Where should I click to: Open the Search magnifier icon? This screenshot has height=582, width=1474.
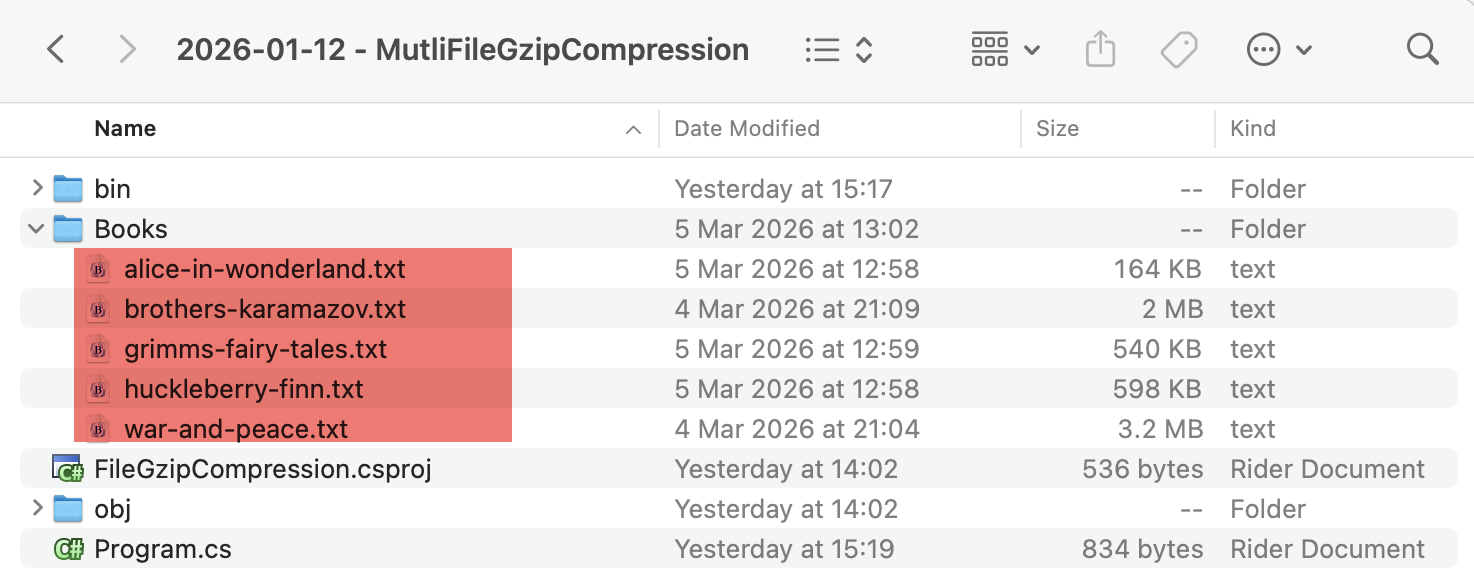1422,49
